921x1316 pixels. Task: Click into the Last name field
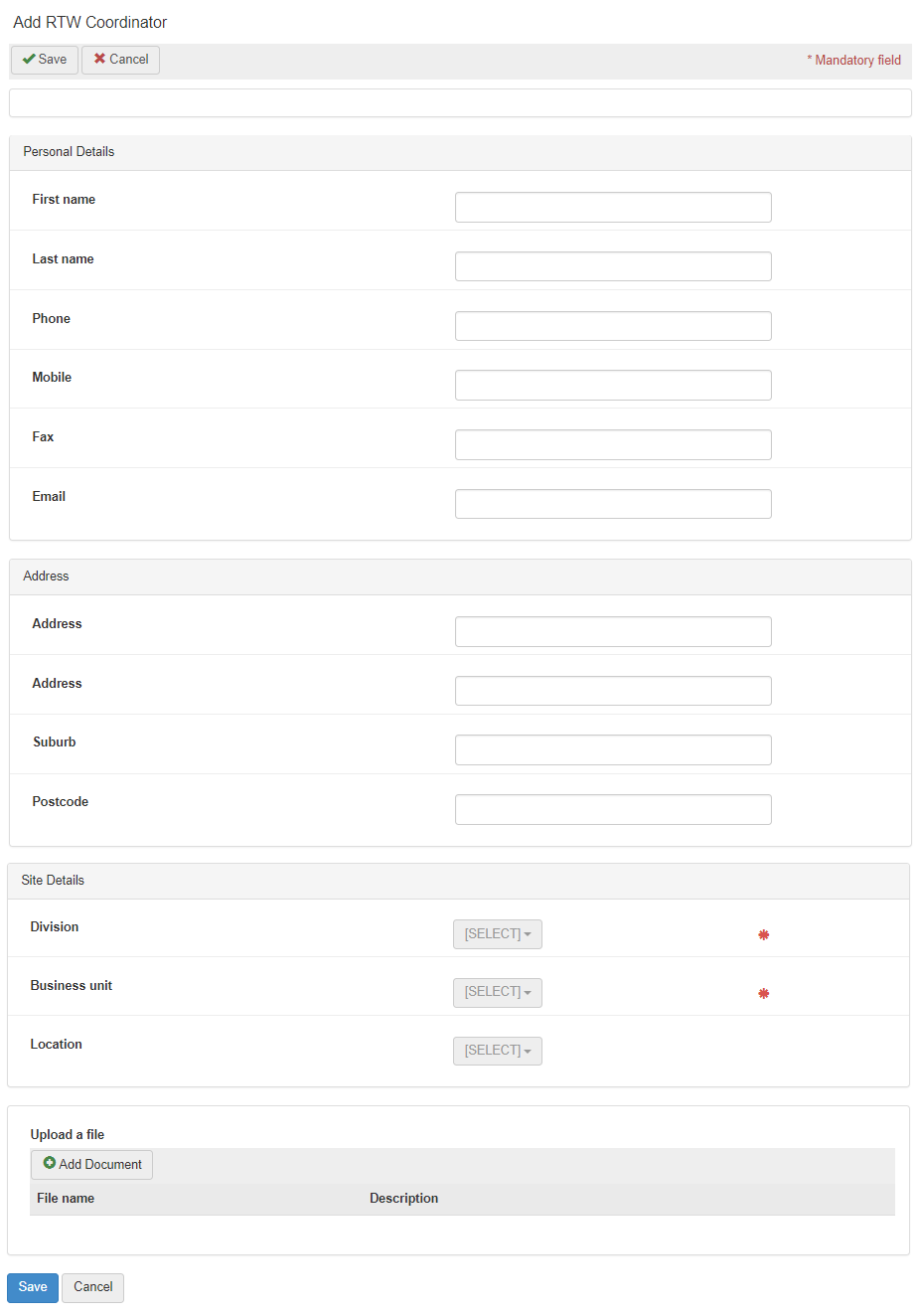[613, 266]
